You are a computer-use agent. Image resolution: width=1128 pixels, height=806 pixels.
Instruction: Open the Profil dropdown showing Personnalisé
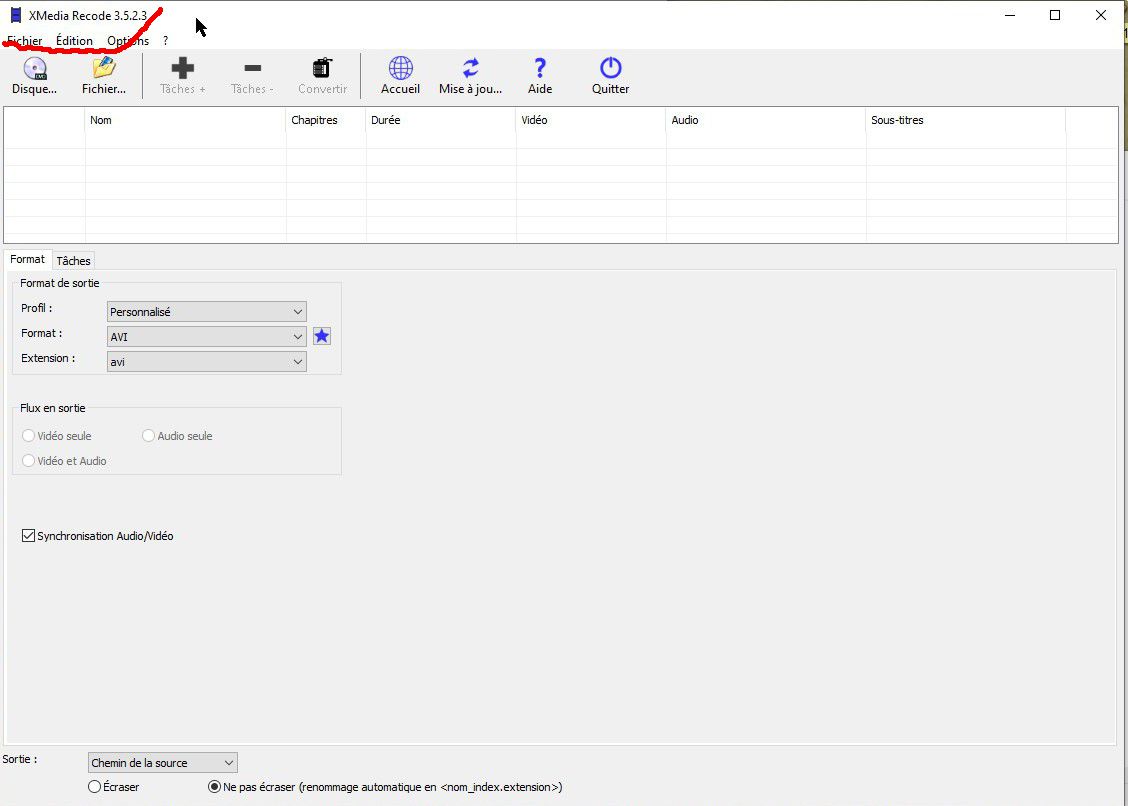pyautogui.click(x=206, y=312)
